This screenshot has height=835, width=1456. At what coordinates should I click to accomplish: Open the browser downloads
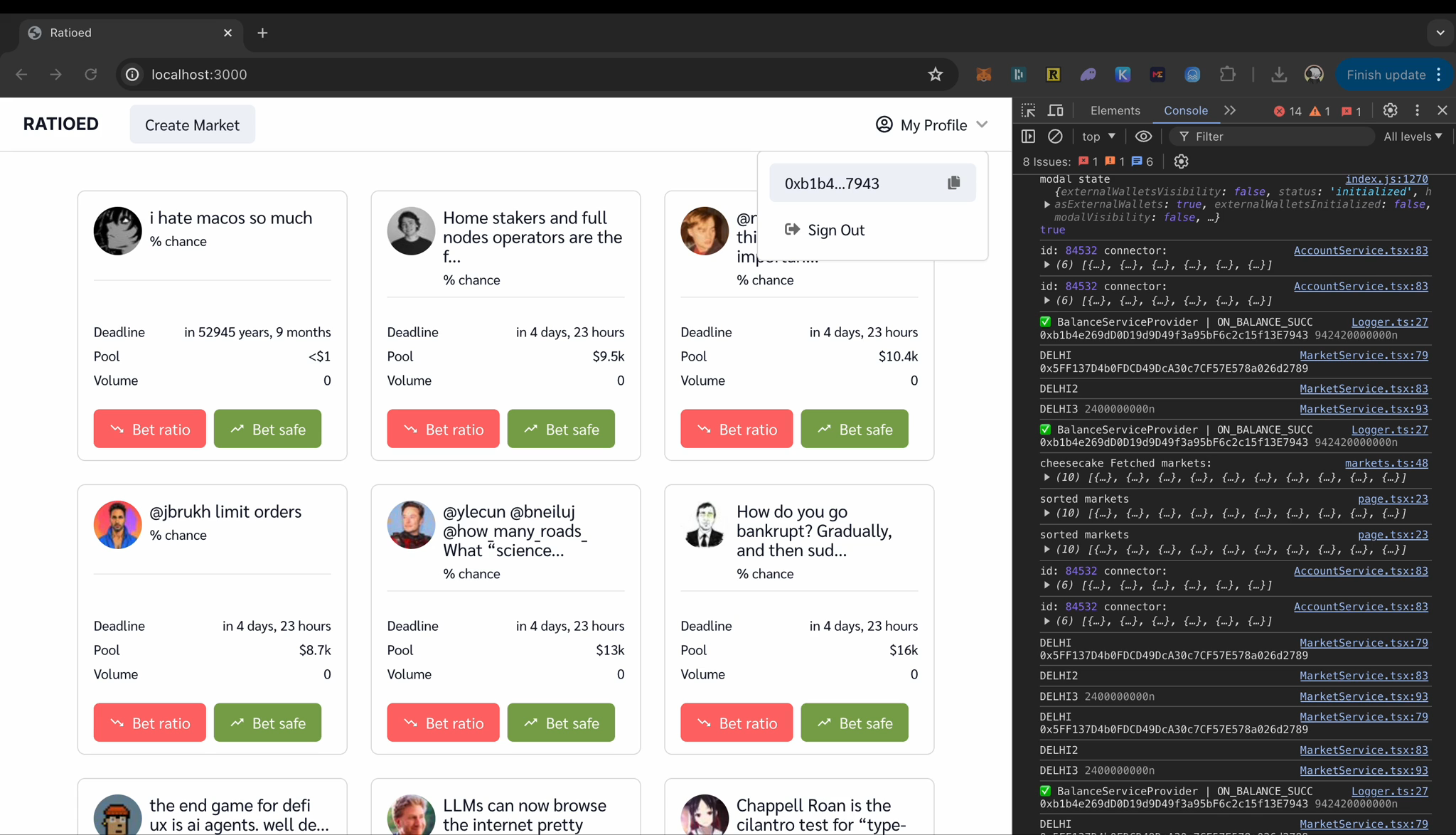pyautogui.click(x=1278, y=75)
